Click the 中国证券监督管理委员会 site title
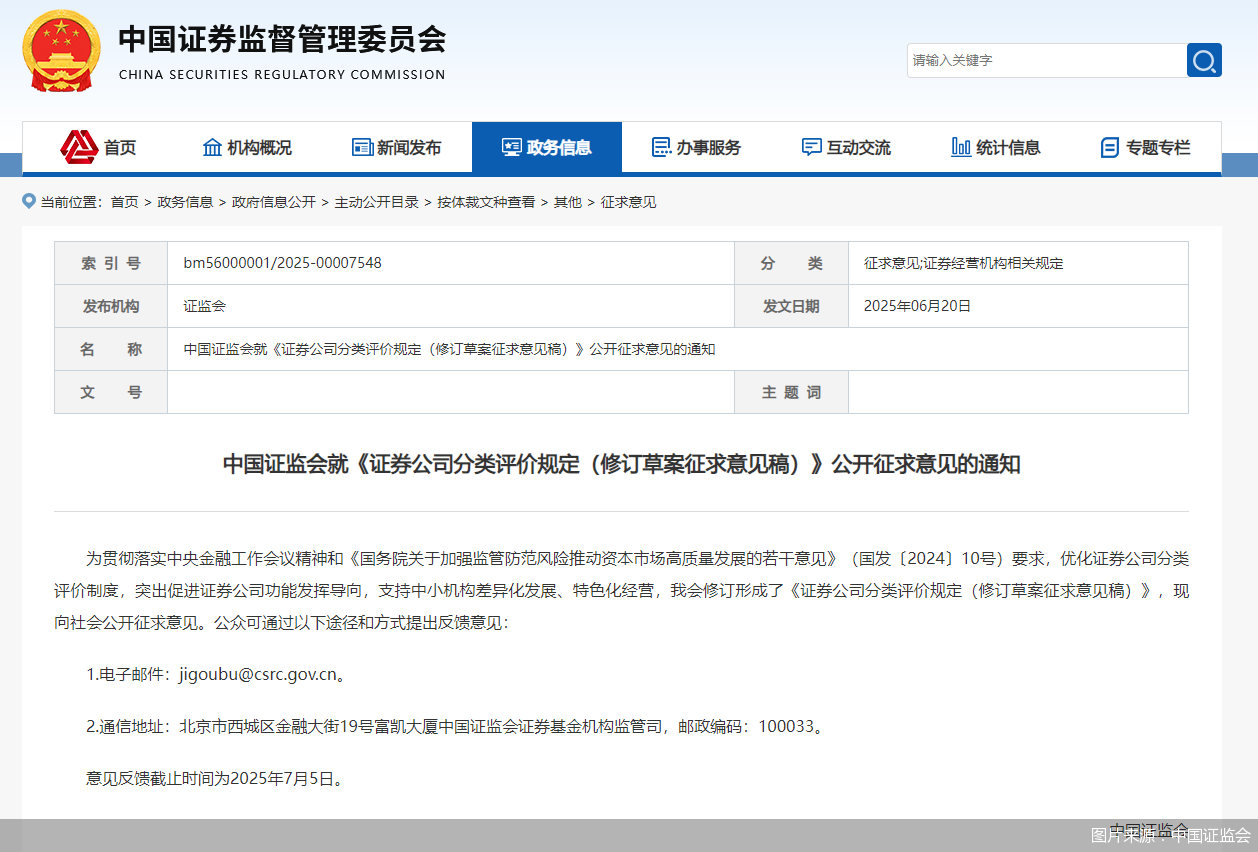1258x852 pixels. click(282, 40)
